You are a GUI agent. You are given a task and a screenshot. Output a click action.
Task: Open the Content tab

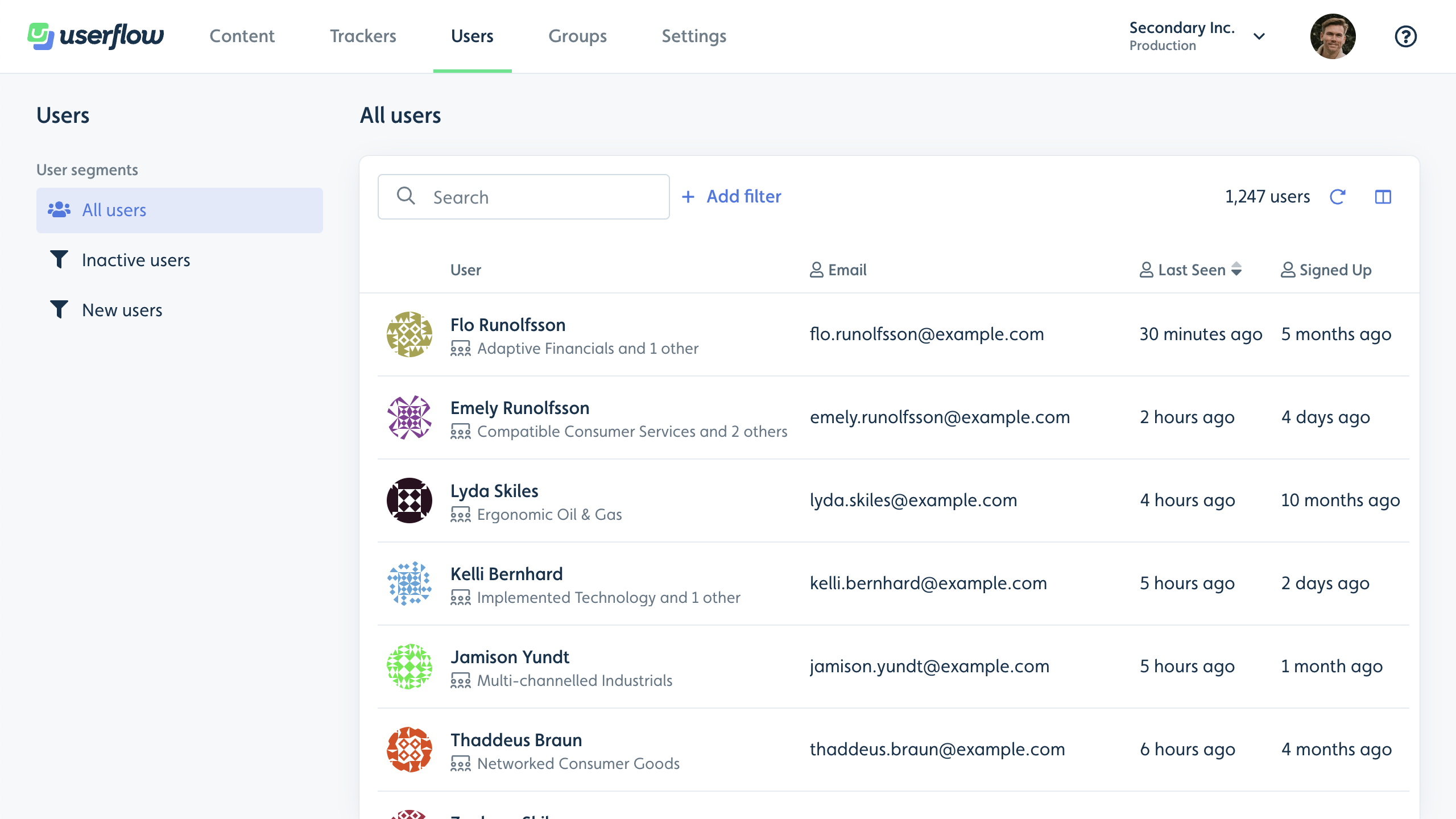click(x=242, y=36)
